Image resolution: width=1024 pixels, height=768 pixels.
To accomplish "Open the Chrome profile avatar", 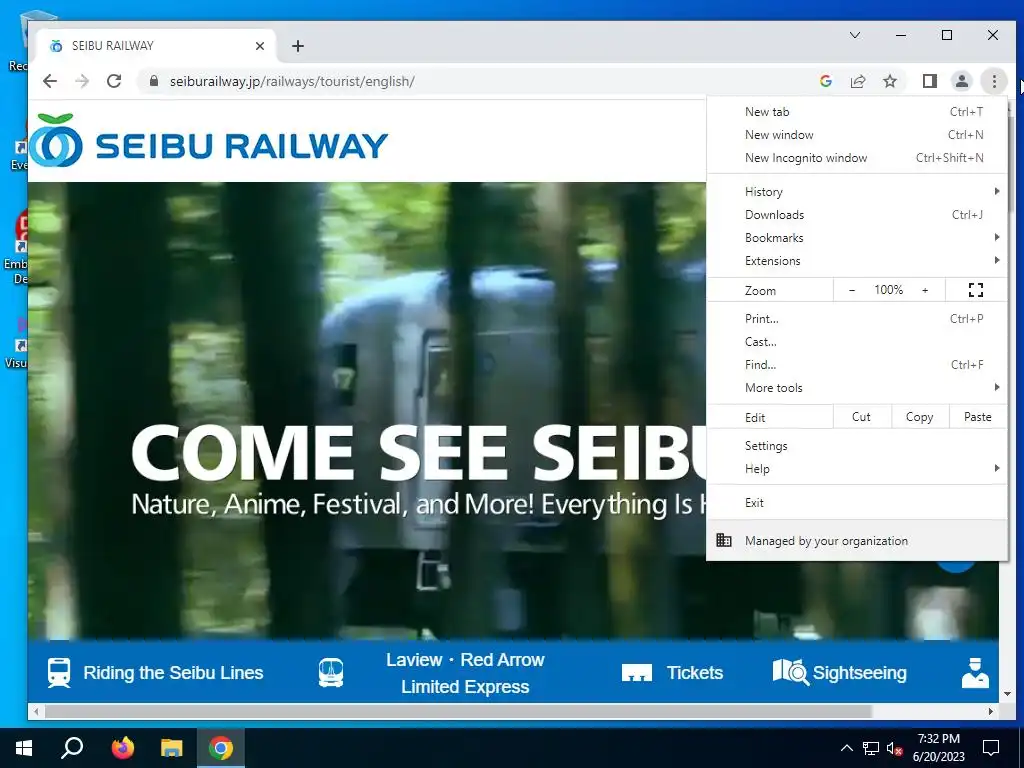I will [961, 81].
